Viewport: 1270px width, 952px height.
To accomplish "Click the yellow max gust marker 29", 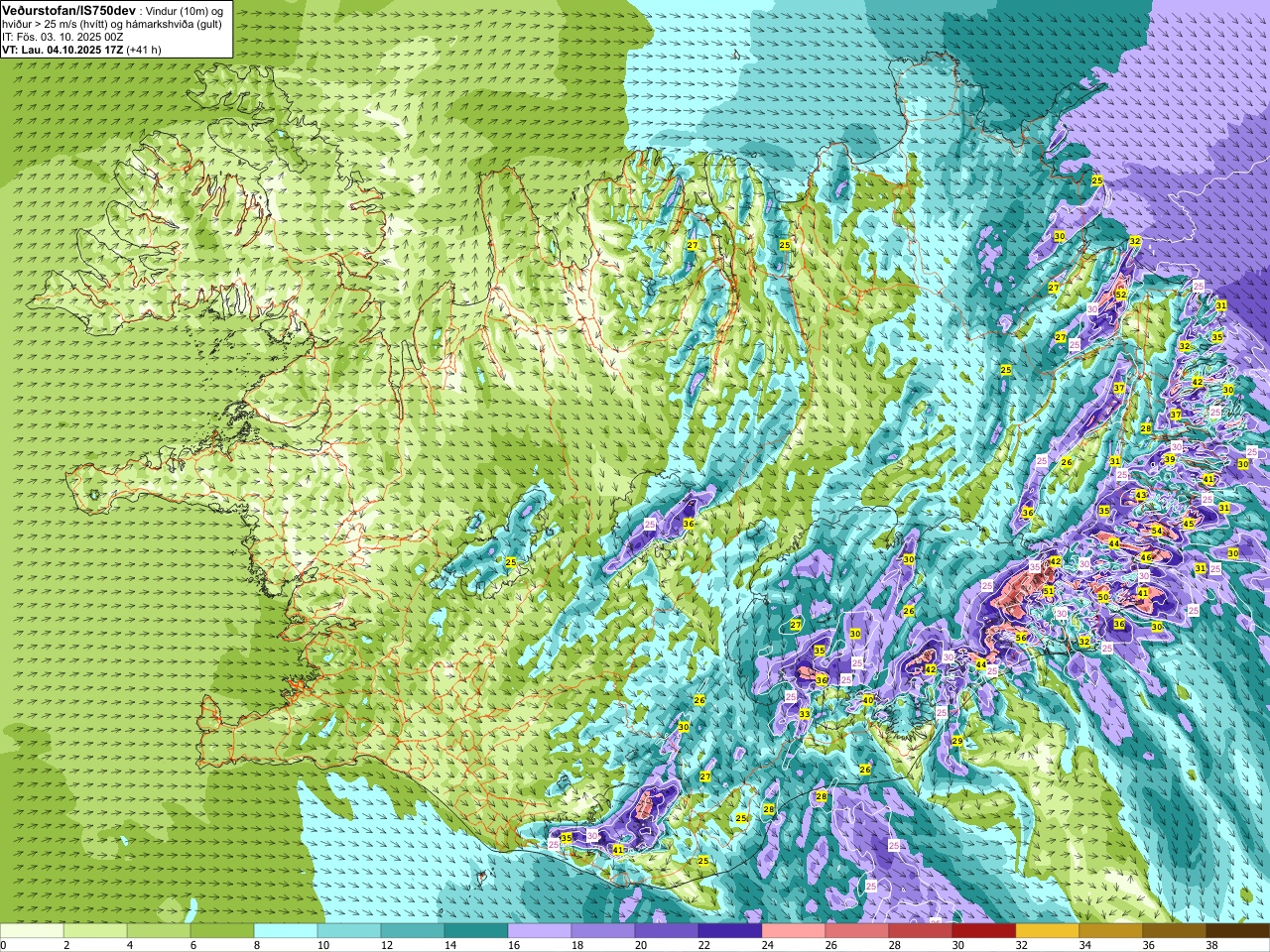I will click(957, 741).
